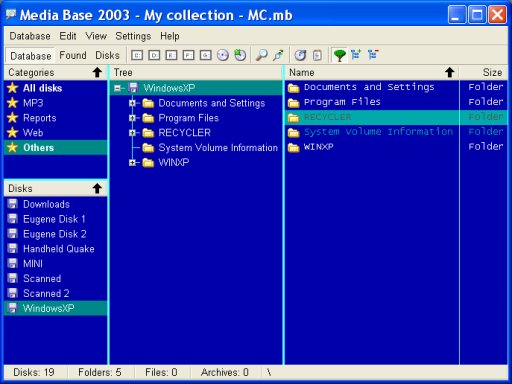Scan drive E: from the toolbar
Image resolution: width=512 pixels, height=384 pixels.
[x=171, y=55]
